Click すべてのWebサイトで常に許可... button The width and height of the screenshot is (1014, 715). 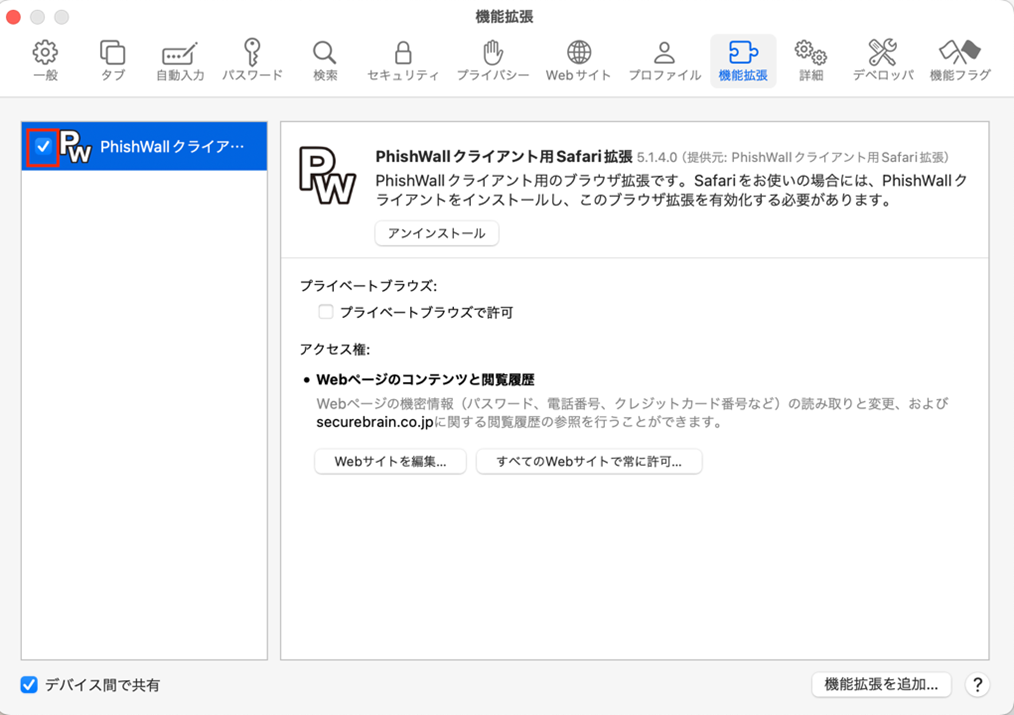pos(588,462)
